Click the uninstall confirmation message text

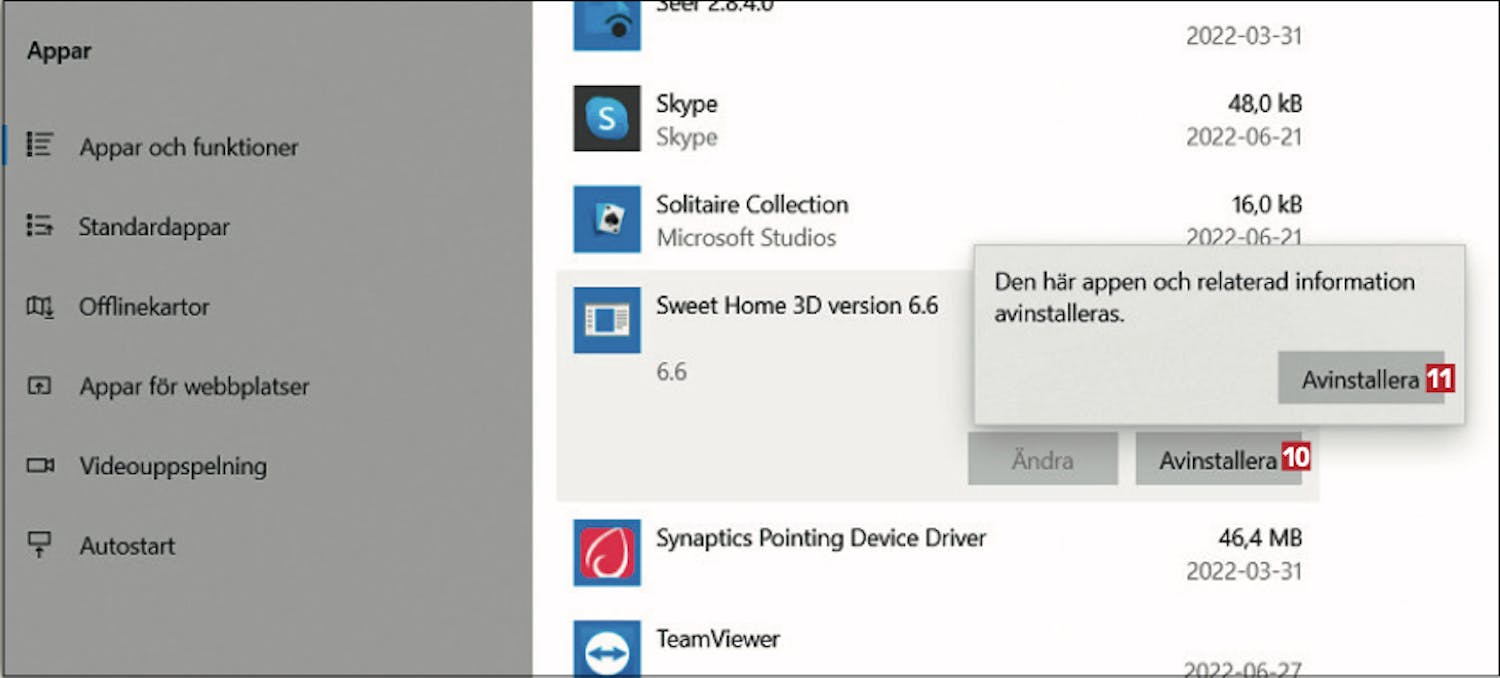[1204, 298]
